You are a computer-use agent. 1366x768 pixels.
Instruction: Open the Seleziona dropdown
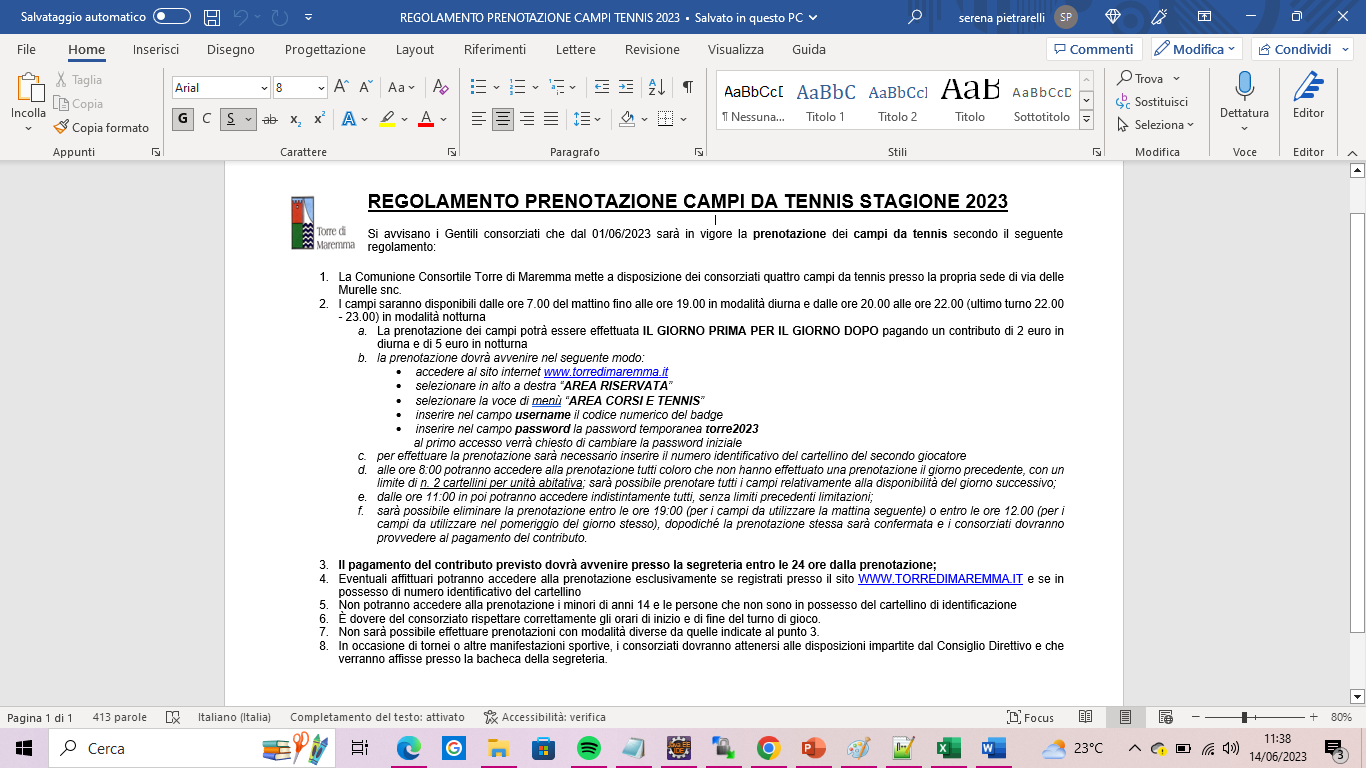coord(1156,125)
